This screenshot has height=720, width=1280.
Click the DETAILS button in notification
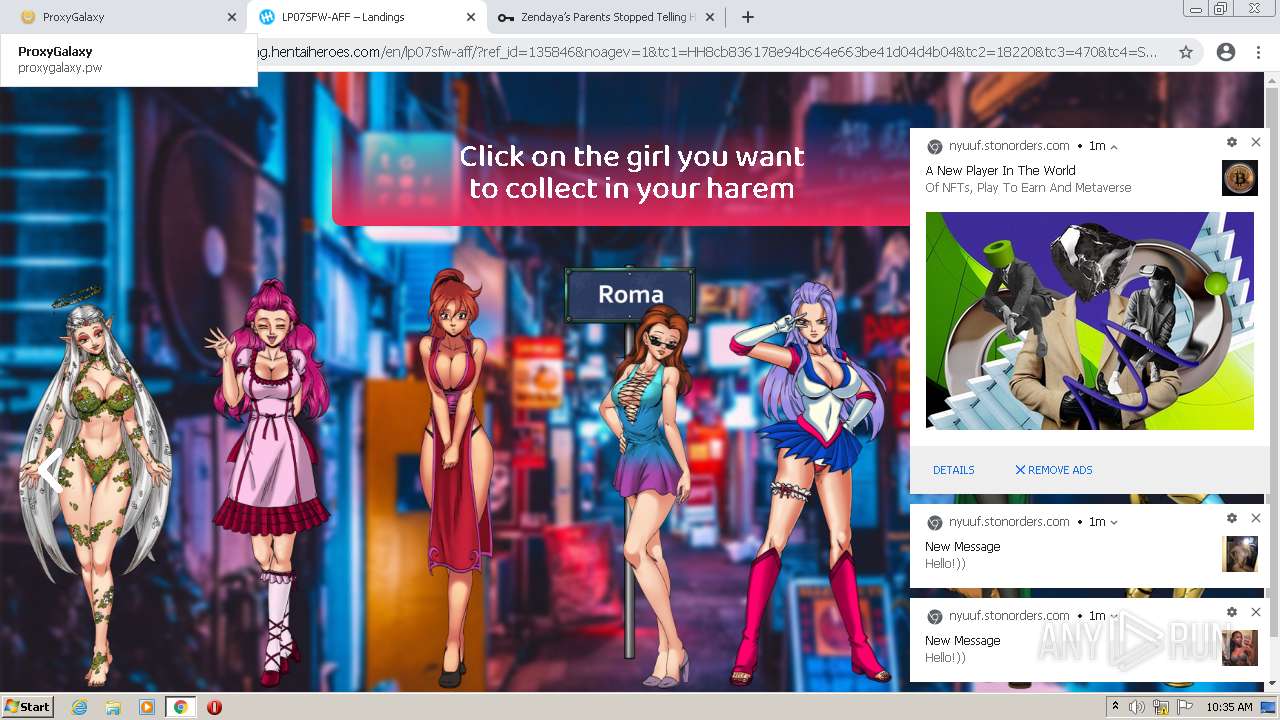tap(953, 470)
